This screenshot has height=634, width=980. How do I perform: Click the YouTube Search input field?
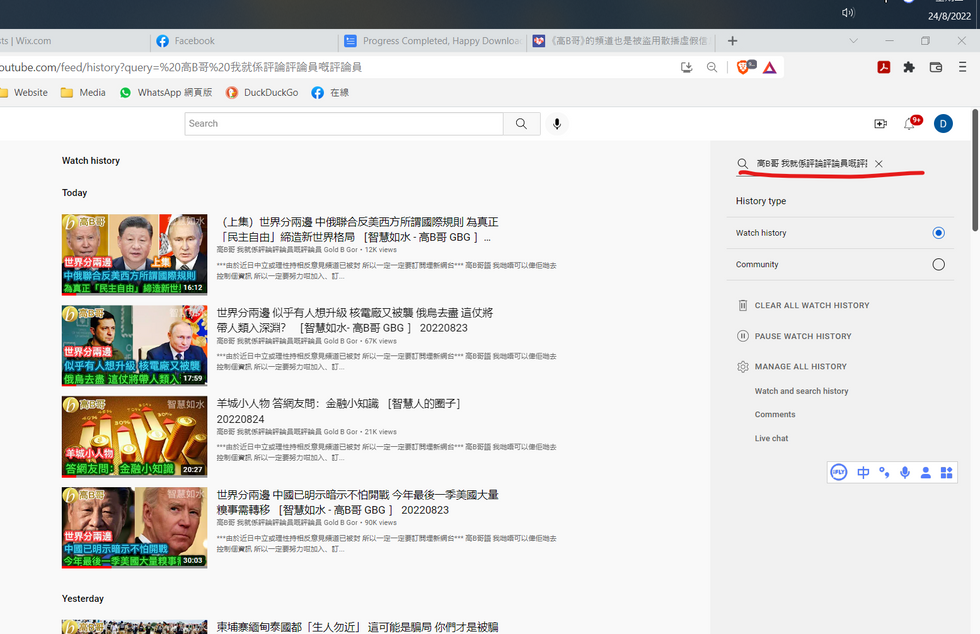(x=344, y=124)
